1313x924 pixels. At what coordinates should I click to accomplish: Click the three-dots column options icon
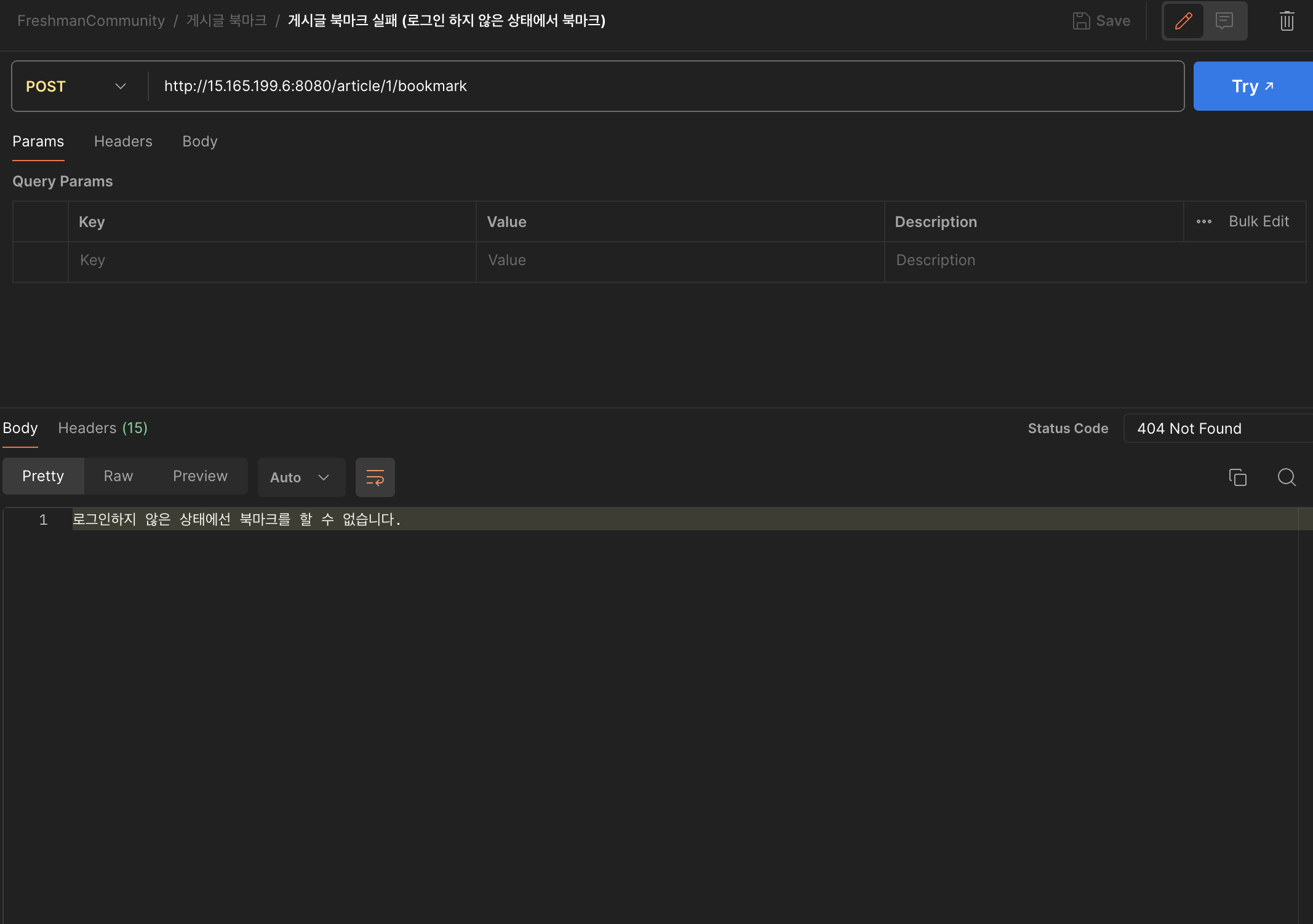coord(1203,221)
